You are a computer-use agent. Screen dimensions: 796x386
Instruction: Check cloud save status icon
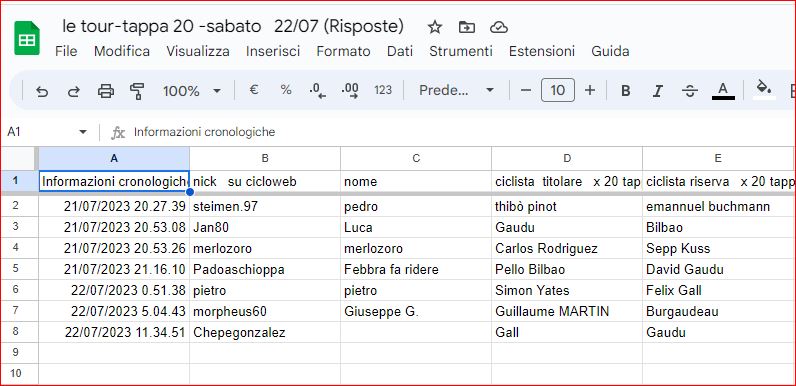499,27
